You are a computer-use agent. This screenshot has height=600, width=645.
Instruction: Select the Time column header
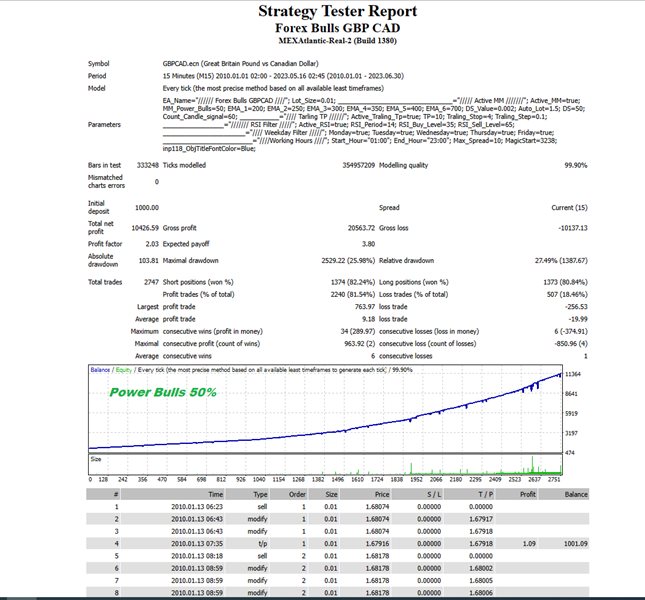(x=215, y=493)
